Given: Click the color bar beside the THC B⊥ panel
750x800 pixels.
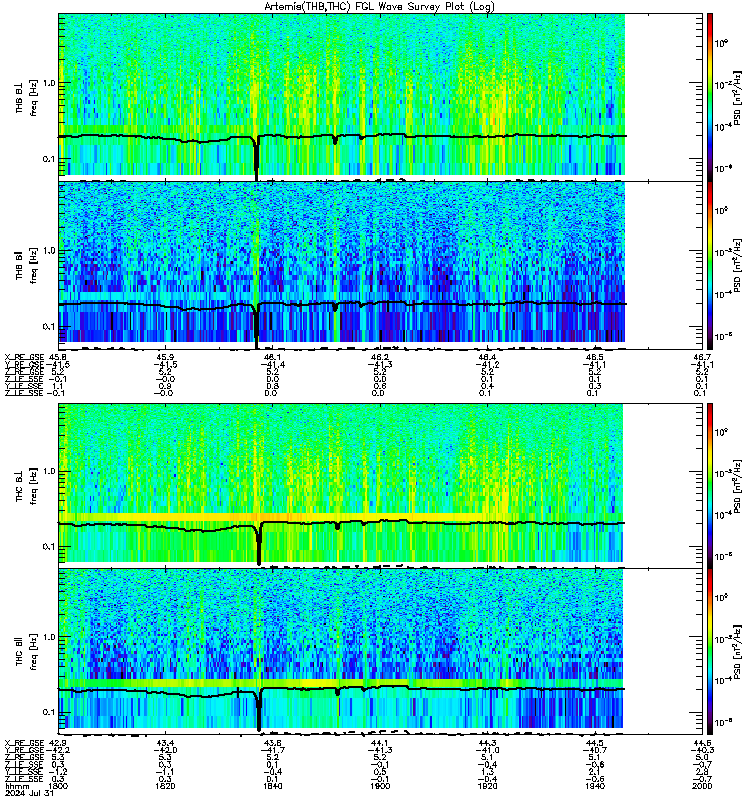Looking at the screenshot, I should pos(710,485).
